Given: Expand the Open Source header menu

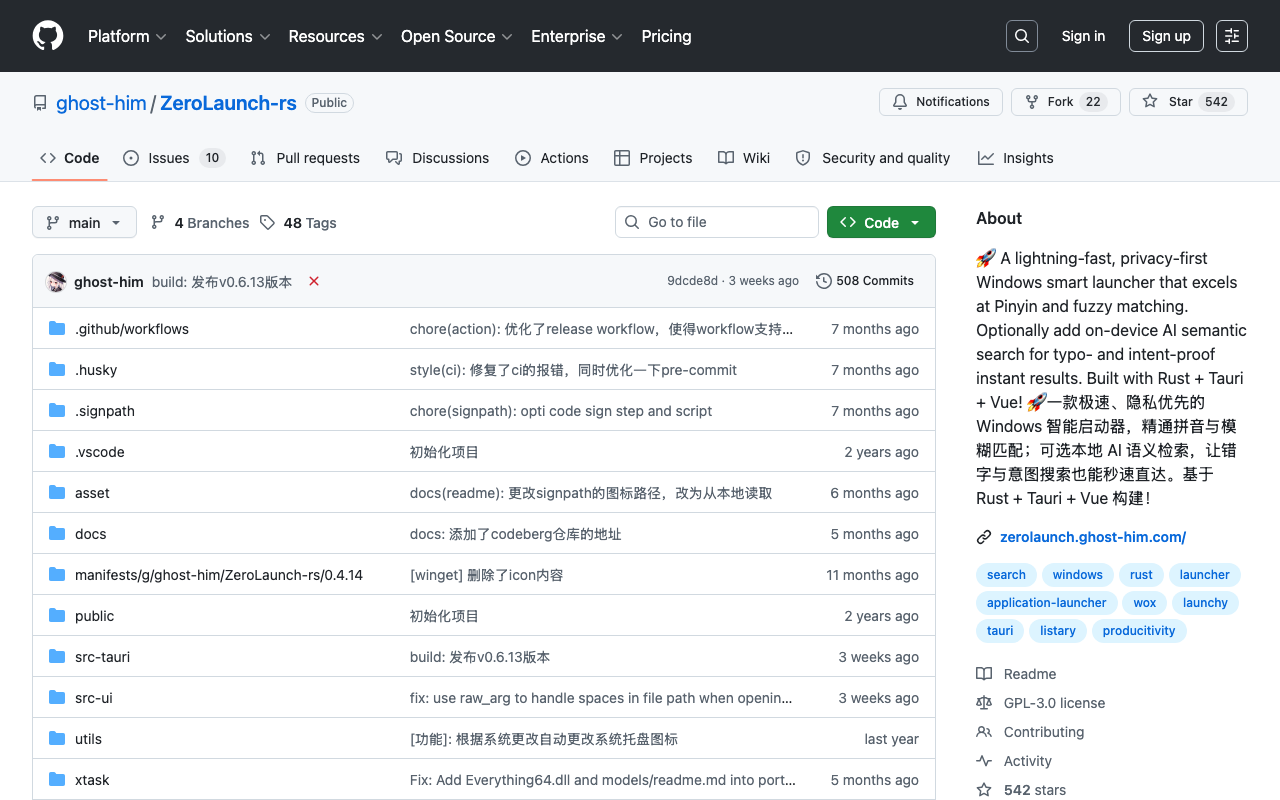Looking at the screenshot, I should (457, 36).
